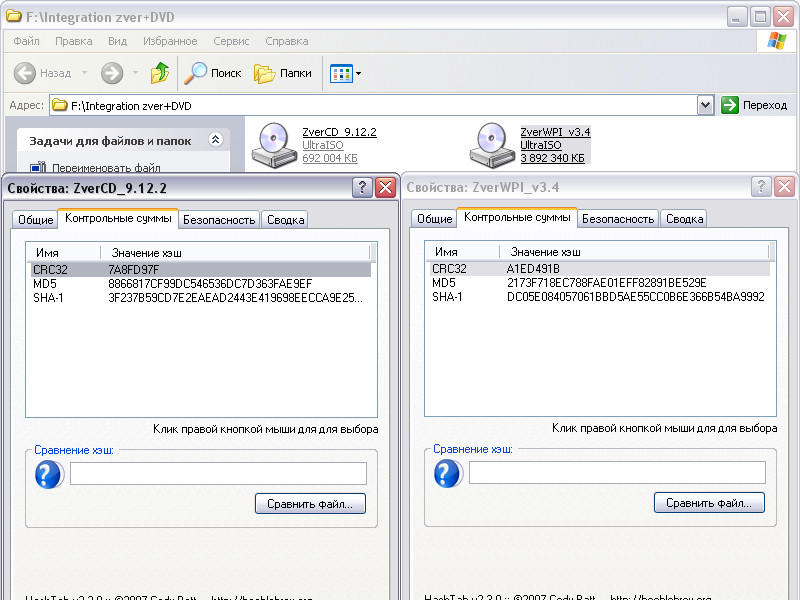Click the Windows flag logo icon
800x600 pixels.
[x=777, y=41]
